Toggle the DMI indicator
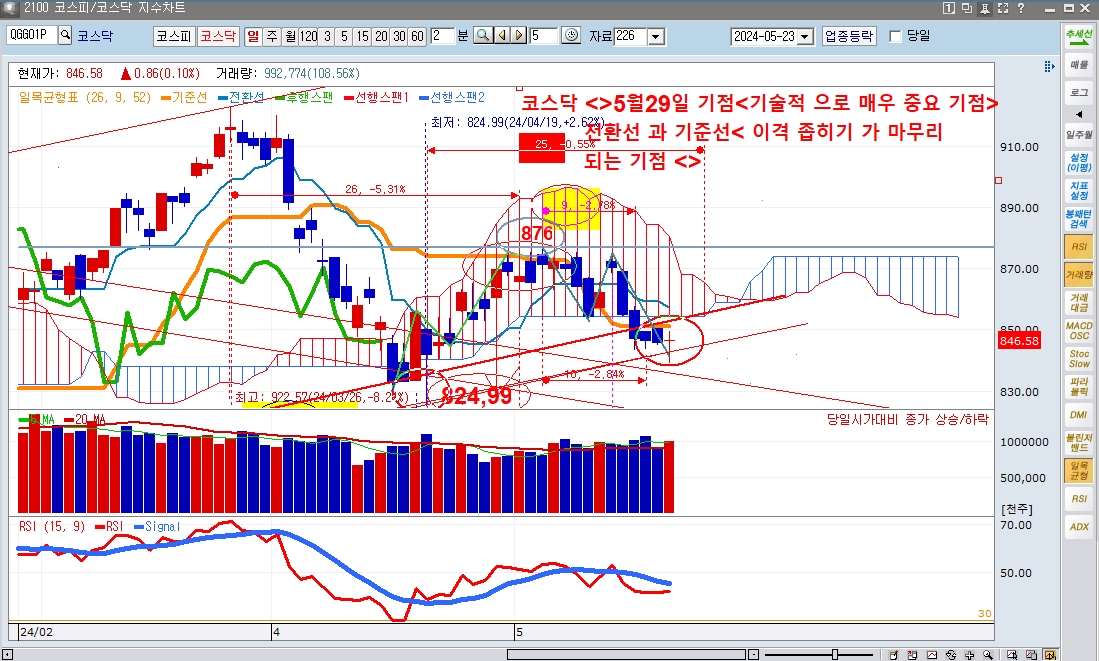The image size is (1099, 661). click(1079, 415)
